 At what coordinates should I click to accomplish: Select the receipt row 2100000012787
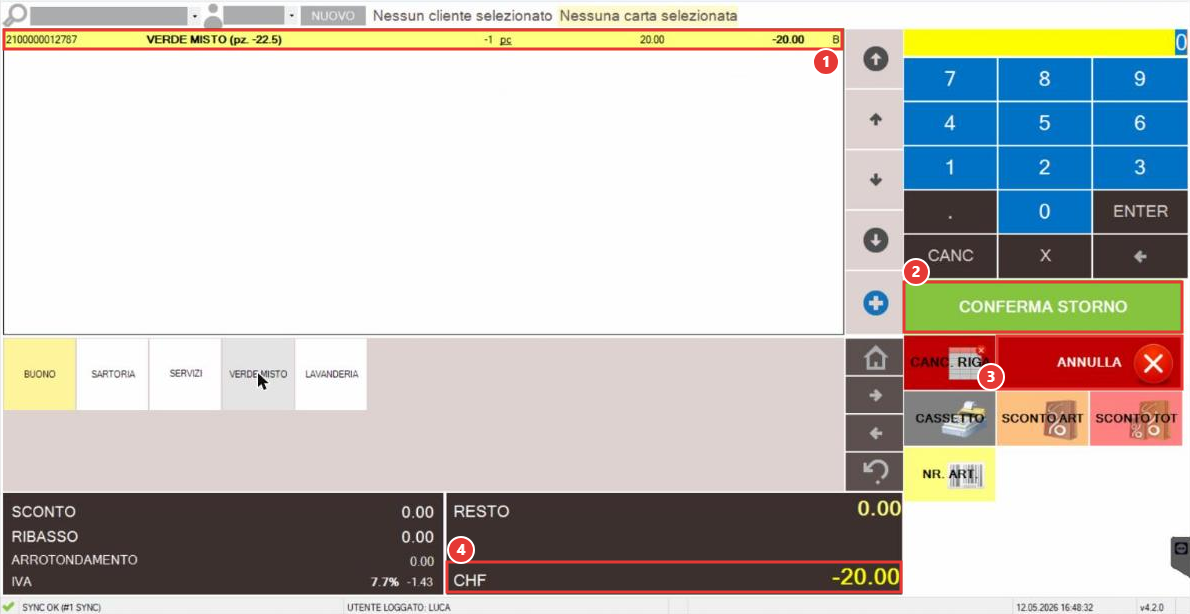(x=423, y=39)
